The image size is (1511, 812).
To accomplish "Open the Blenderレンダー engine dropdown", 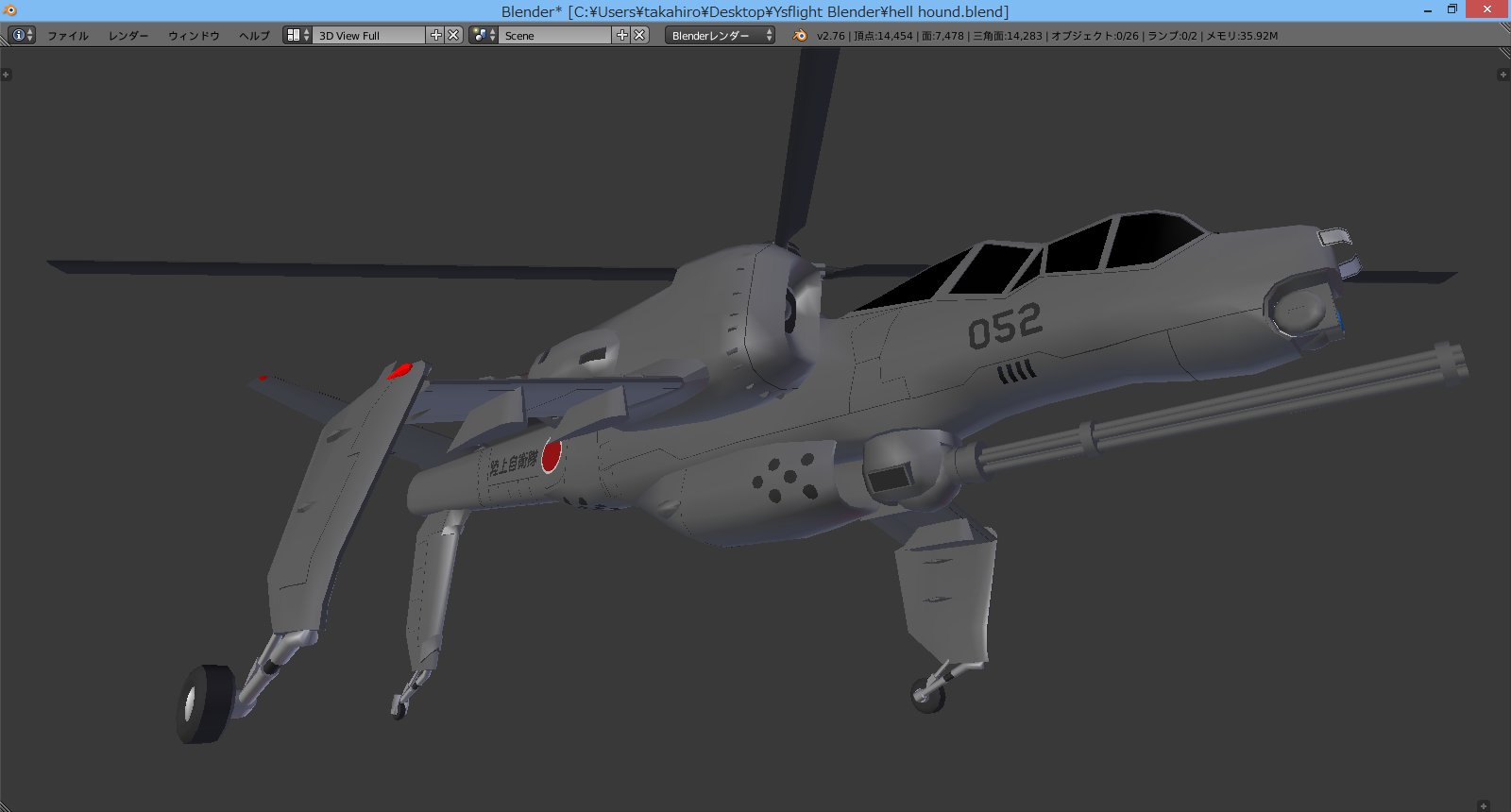I will 720,35.
